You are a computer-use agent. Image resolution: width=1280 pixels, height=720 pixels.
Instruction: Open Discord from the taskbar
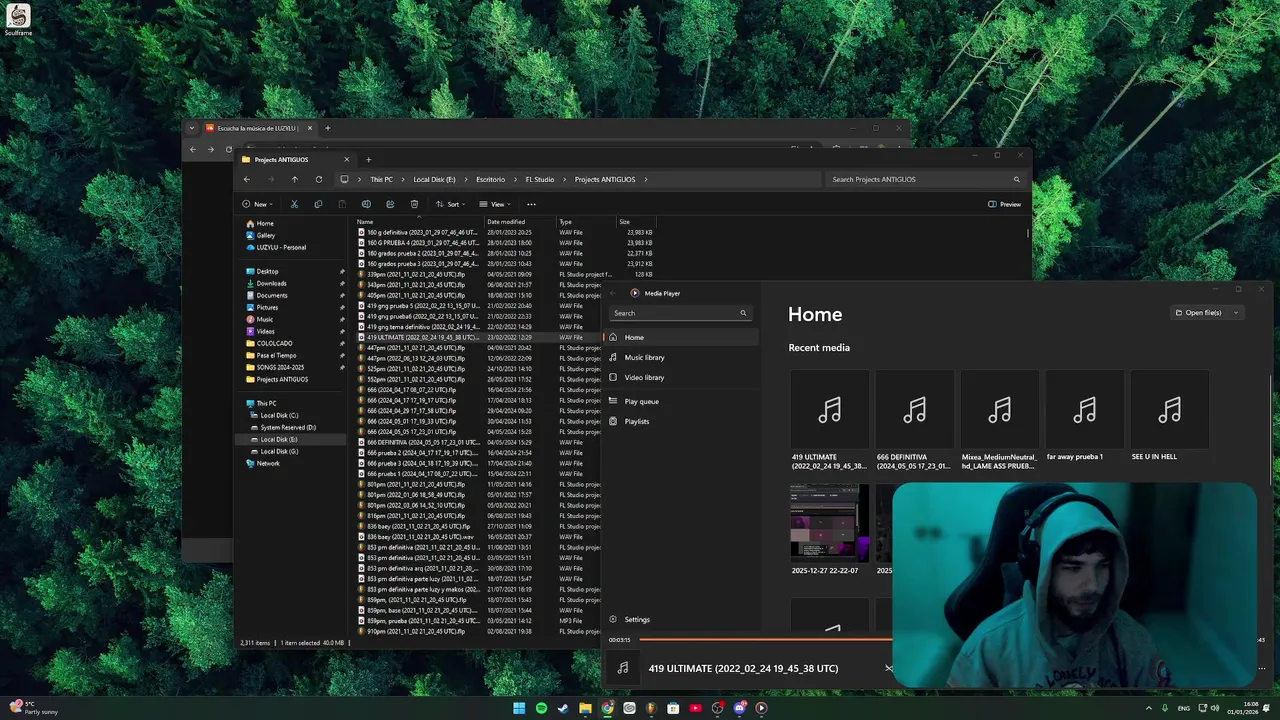[739, 708]
